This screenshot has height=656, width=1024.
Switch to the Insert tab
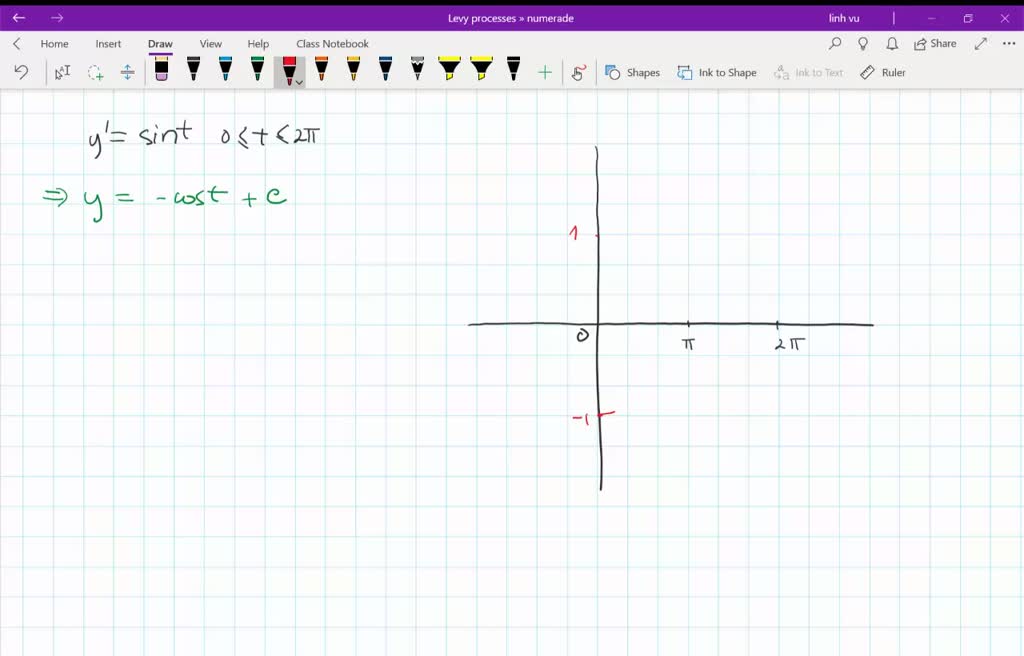click(x=107, y=43)
